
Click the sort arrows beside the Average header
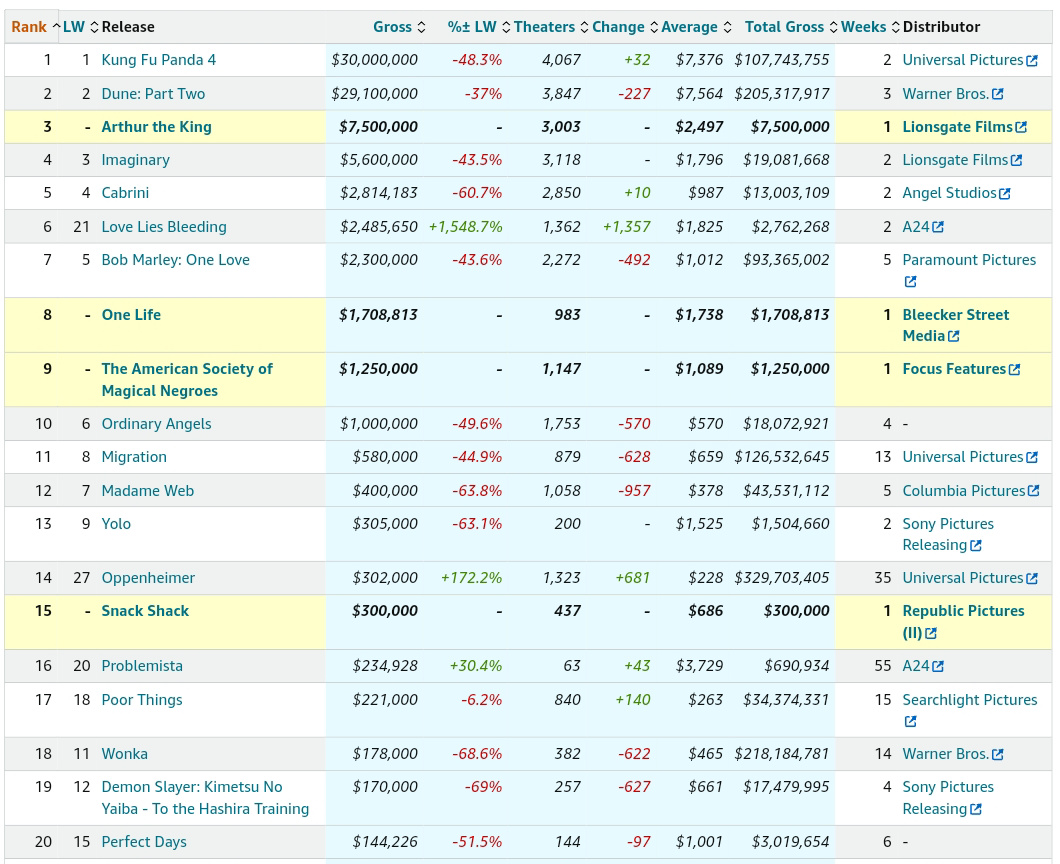(x=727, y=27)
